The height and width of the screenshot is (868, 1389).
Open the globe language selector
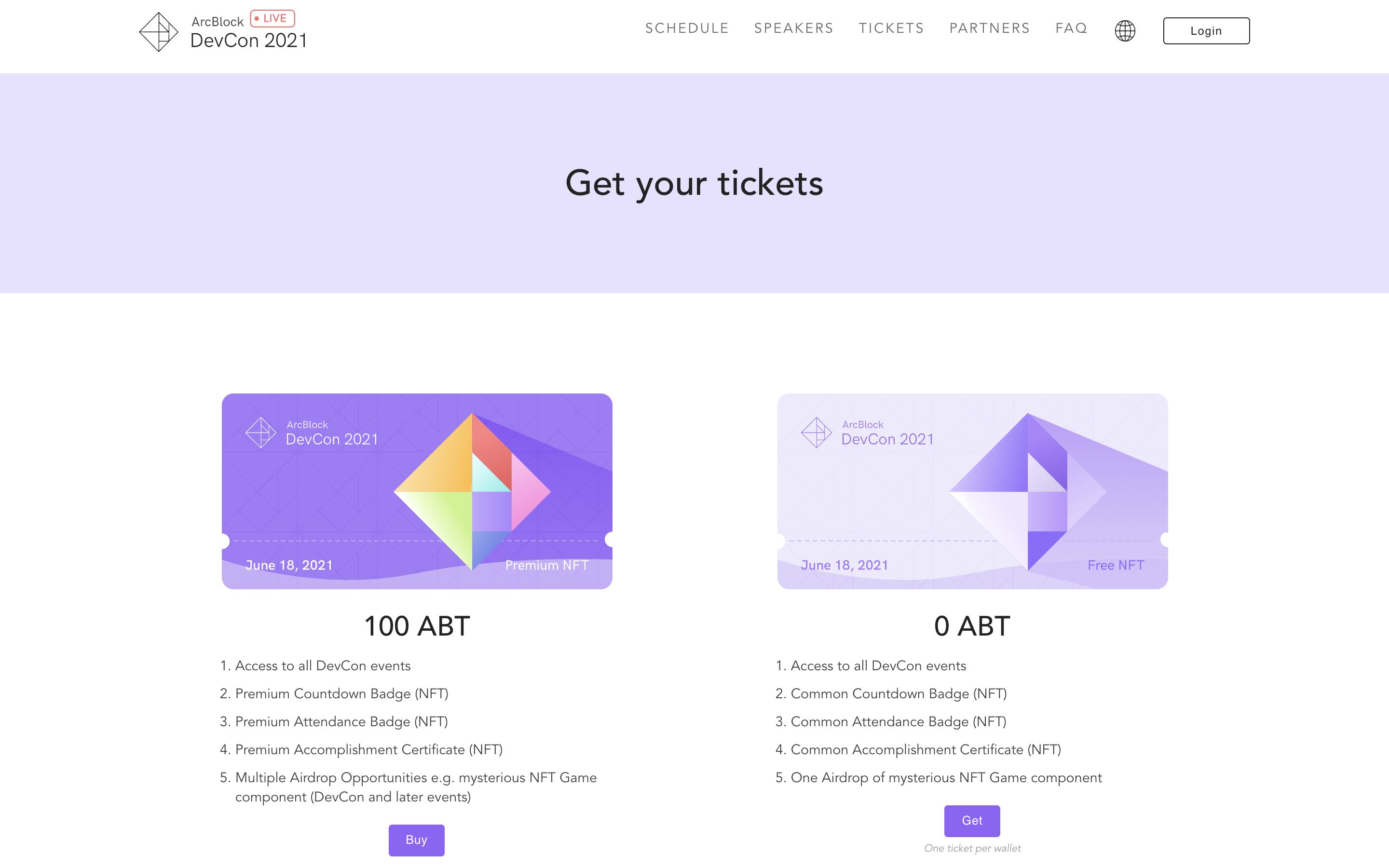coord(1124,30)
